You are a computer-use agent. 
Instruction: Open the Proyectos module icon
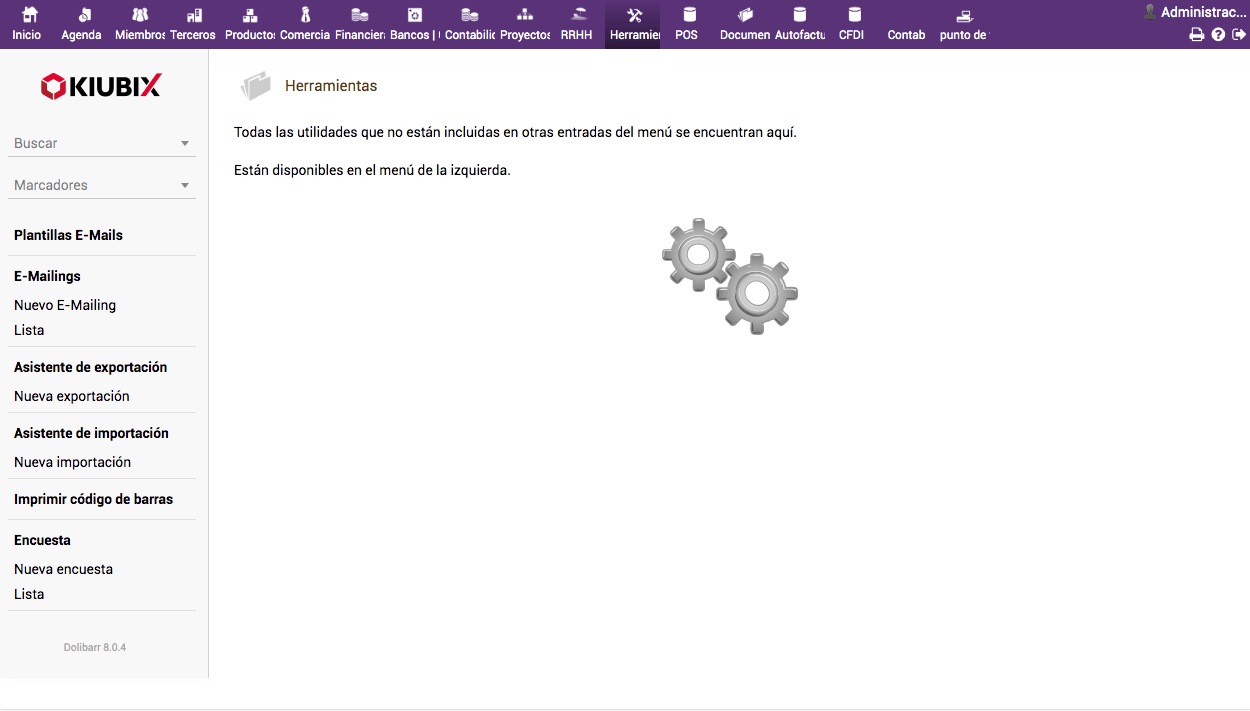(525, 16)
